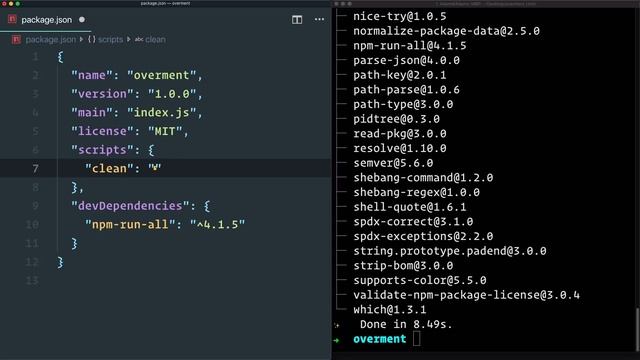640x360 pixels.
Task: Click the "main" key in editor
Action: [x=92, y=113]
